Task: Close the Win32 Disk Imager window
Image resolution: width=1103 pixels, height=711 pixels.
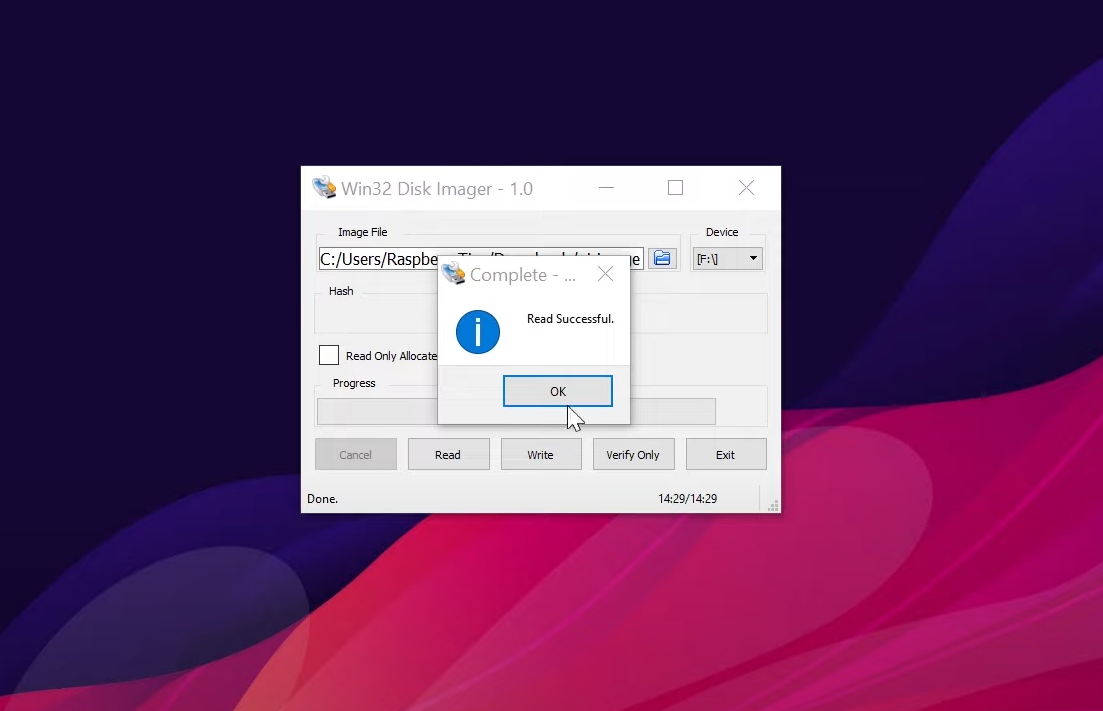Action: (x=746, y=188)
